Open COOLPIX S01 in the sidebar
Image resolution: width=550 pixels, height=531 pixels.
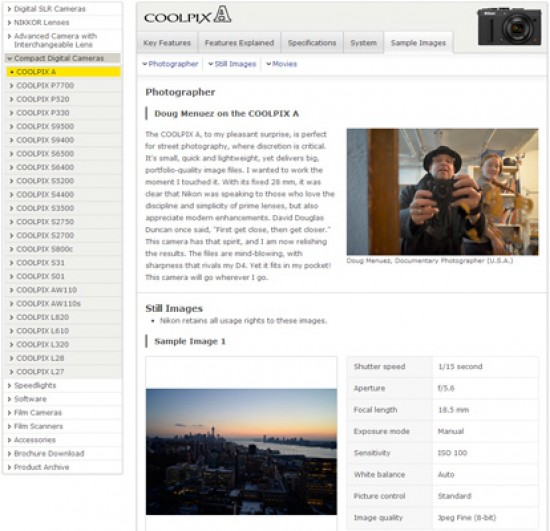tap(63, 276)
